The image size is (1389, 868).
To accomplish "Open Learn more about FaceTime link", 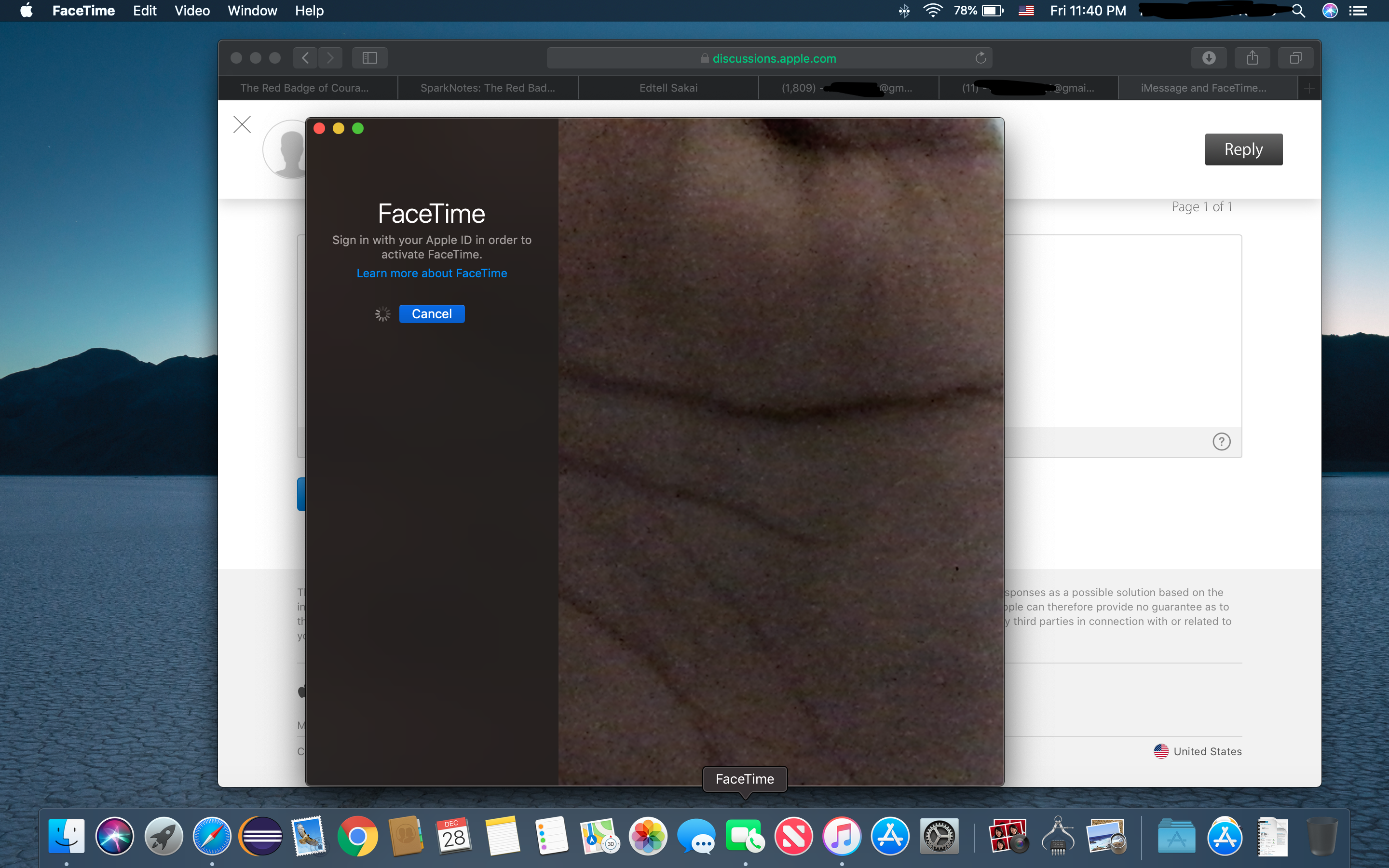I will point(432,273).
